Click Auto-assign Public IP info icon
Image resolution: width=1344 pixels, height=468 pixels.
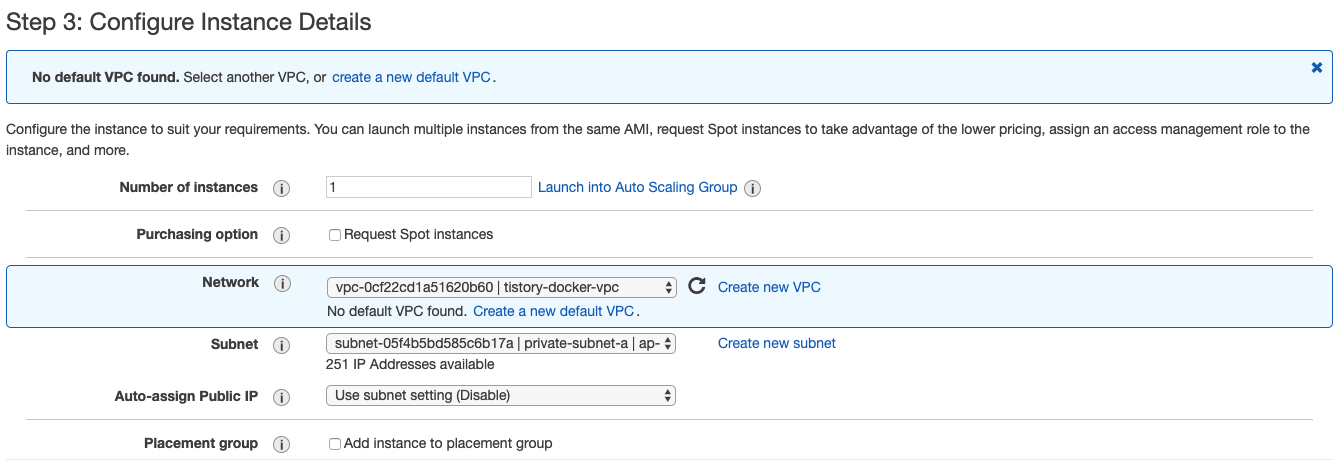pos(282,397)
